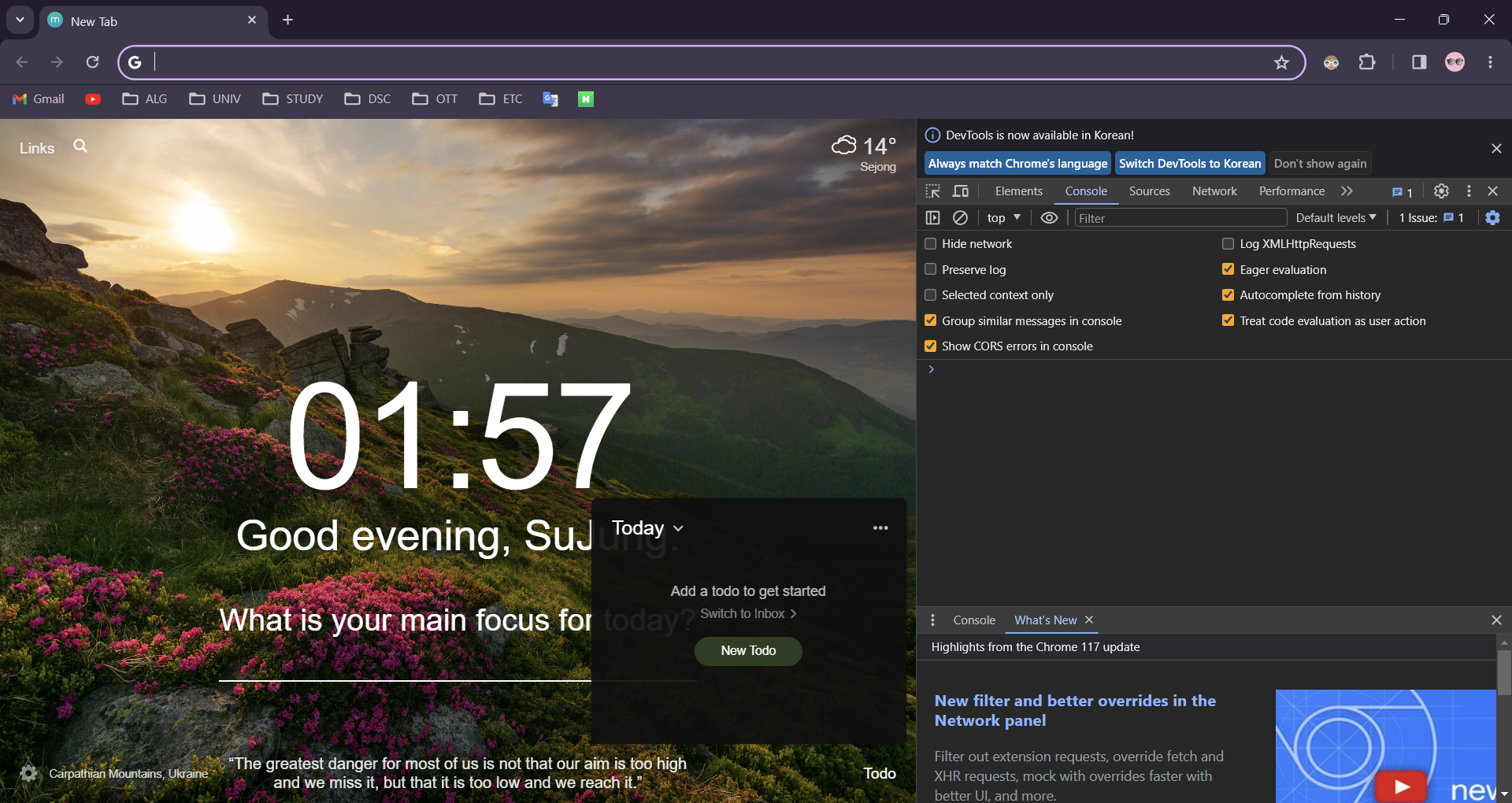The height and width of the screenshot is (803, 1512).
Task: Open the DevTools three-dot customize menu
Action: [1469, 191]
